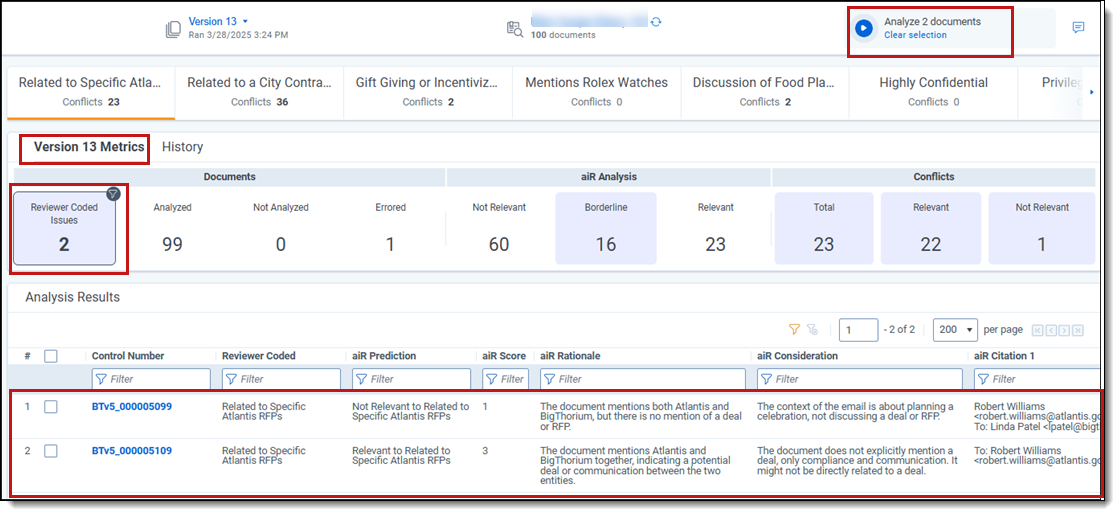Sort by the aiR Prediction column header
1117x509 pixels.
click(x=384, y=356)
